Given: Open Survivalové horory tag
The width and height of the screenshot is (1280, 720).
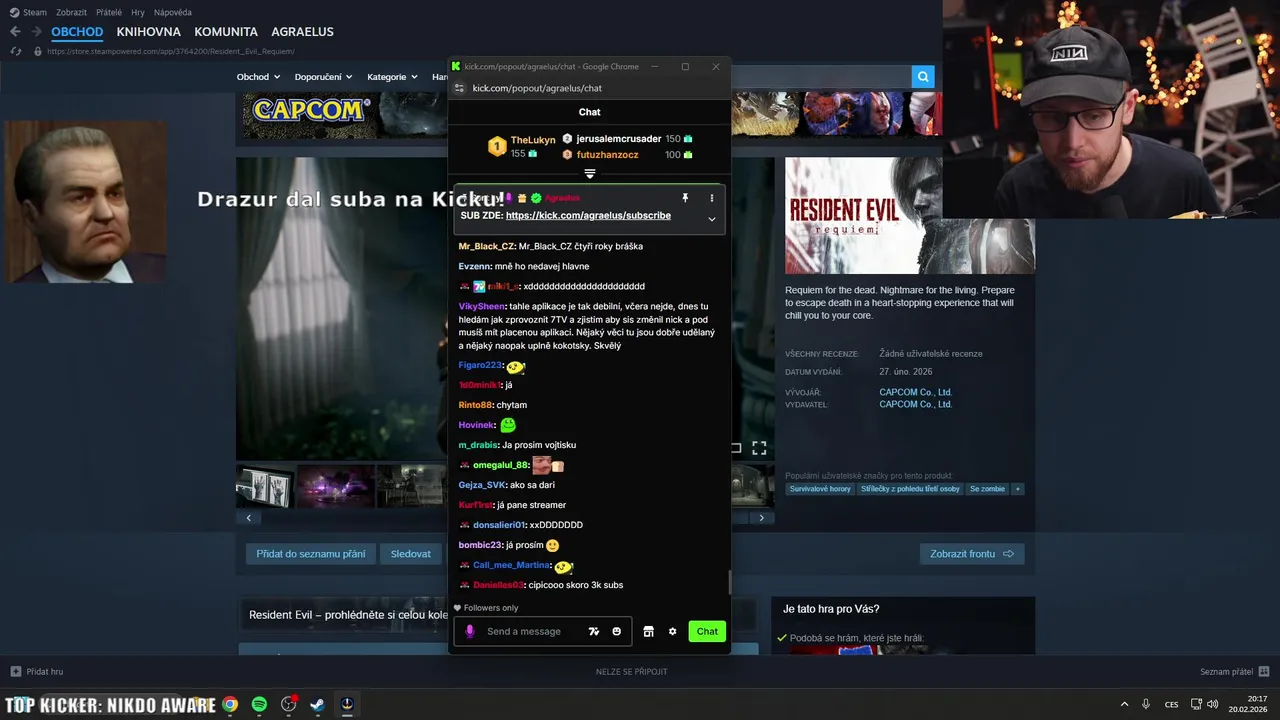Looking at the screenshot, I should point(820,489).
